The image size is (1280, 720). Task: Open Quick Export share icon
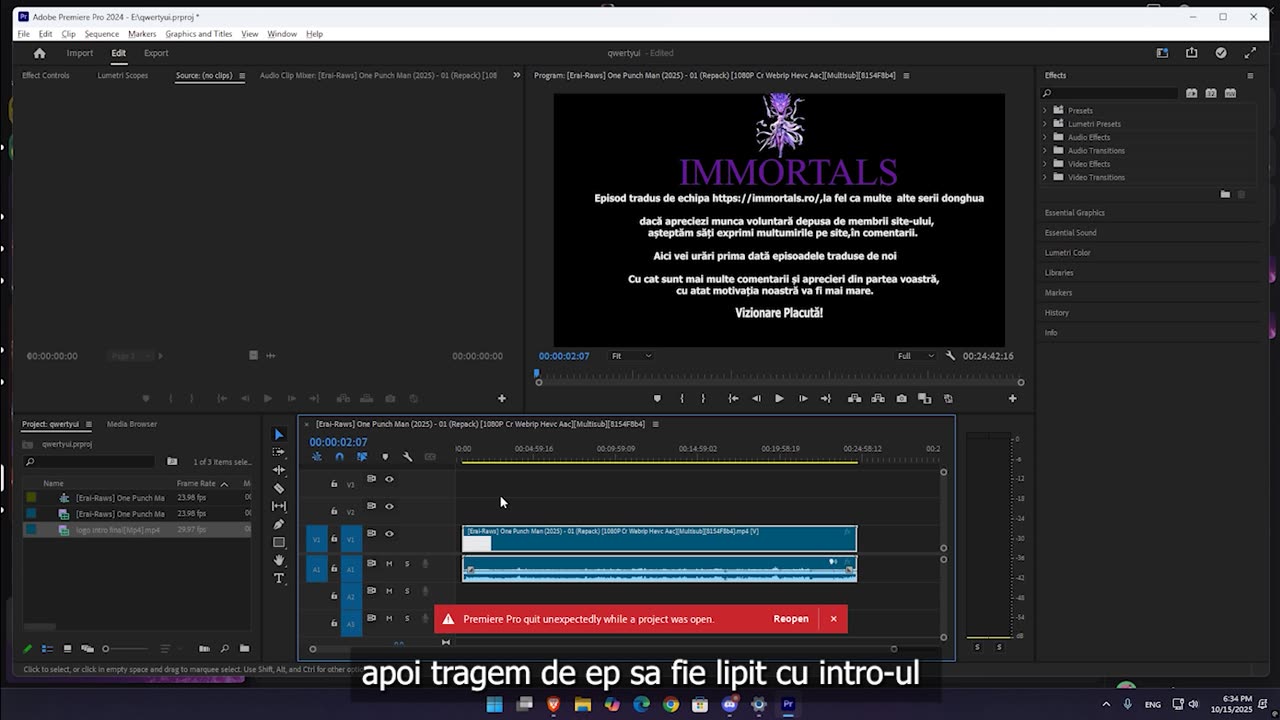1191,53
